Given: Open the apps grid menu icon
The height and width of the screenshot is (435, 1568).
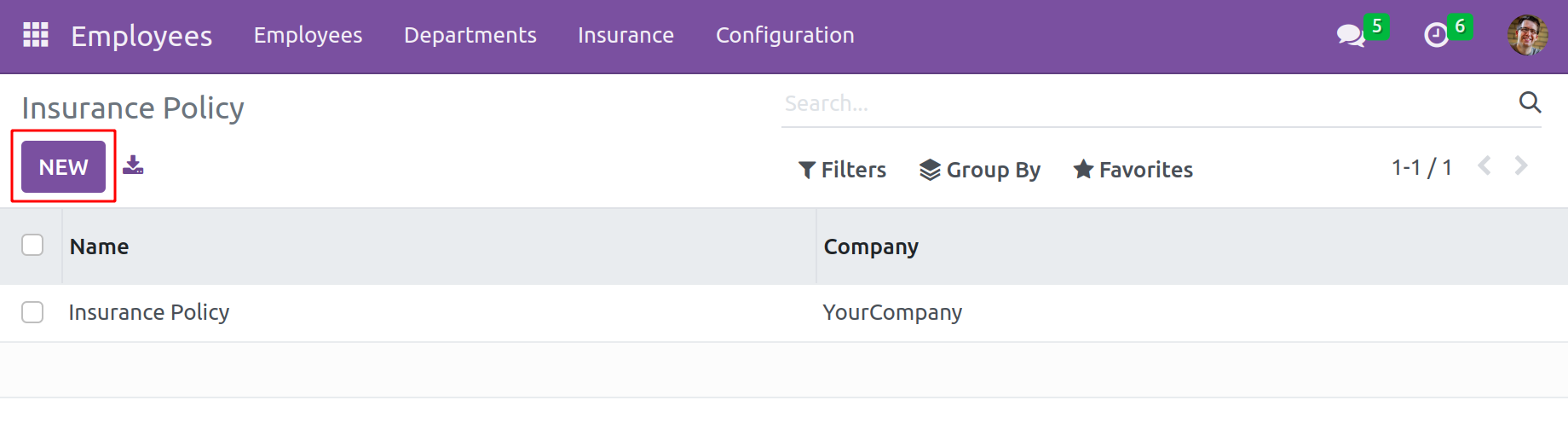Looking at the screenshot, I should pyautogui.click(x=35, y=35).
